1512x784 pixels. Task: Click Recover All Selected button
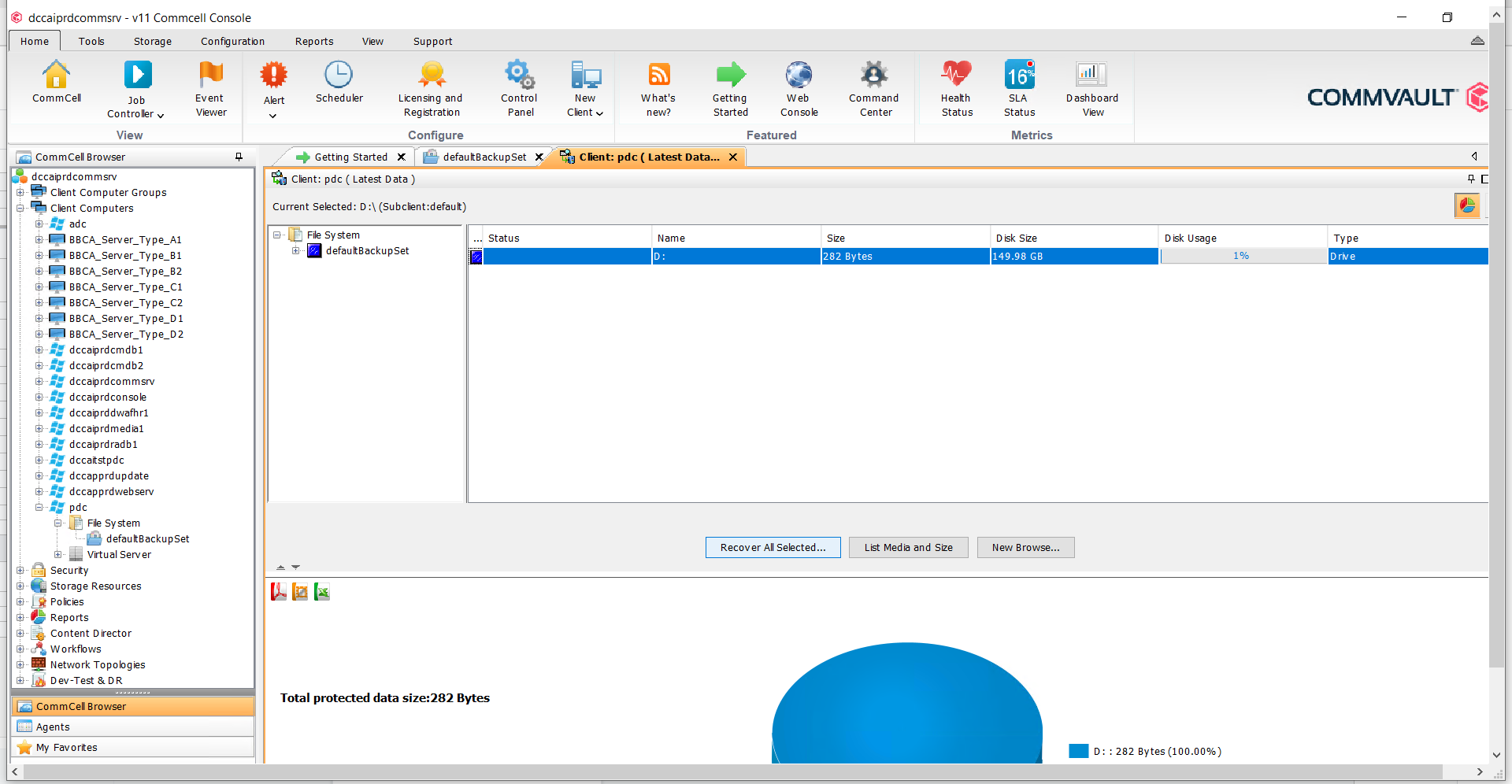[x=773, y=547]
